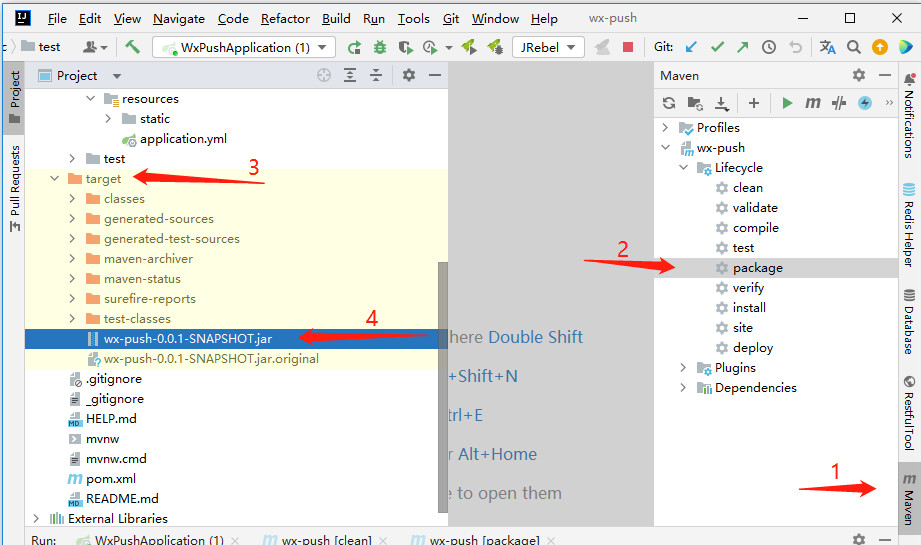Image resolution: width=921 pixels, height=545 pixels.
Task: Open the File menu
Action: click(x=57, y=19)
